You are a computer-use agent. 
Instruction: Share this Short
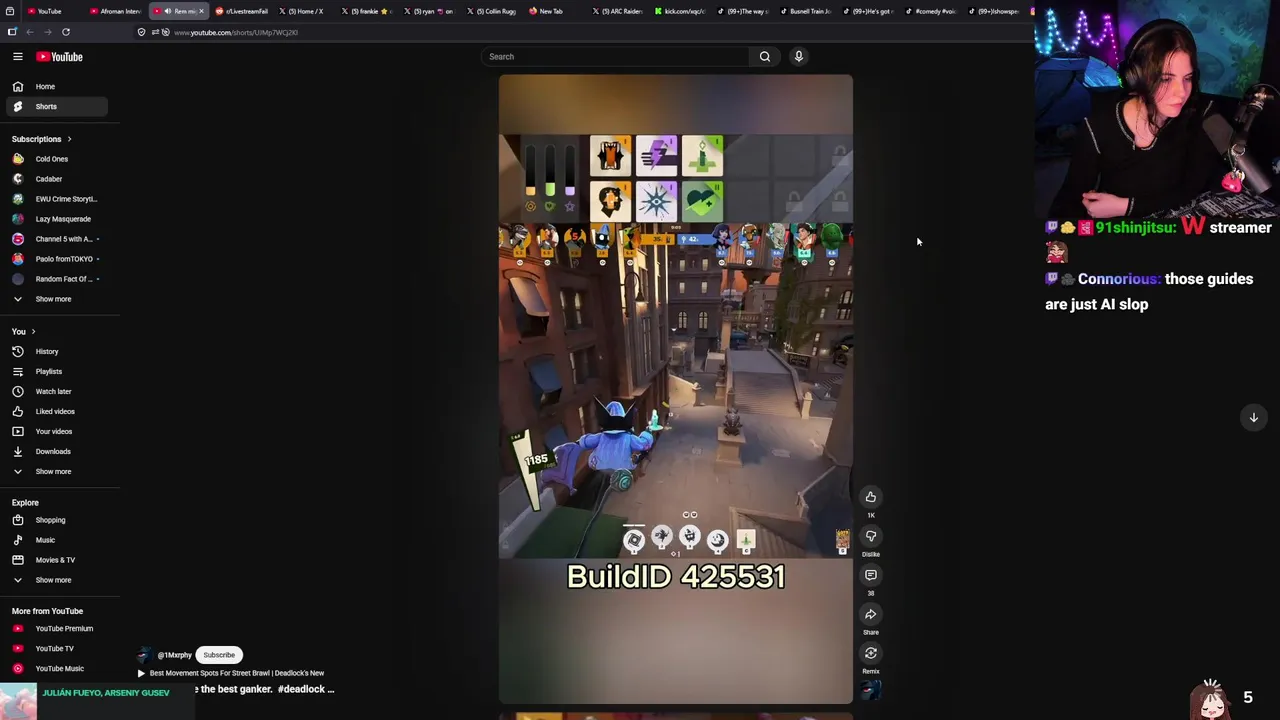[871, 614]
